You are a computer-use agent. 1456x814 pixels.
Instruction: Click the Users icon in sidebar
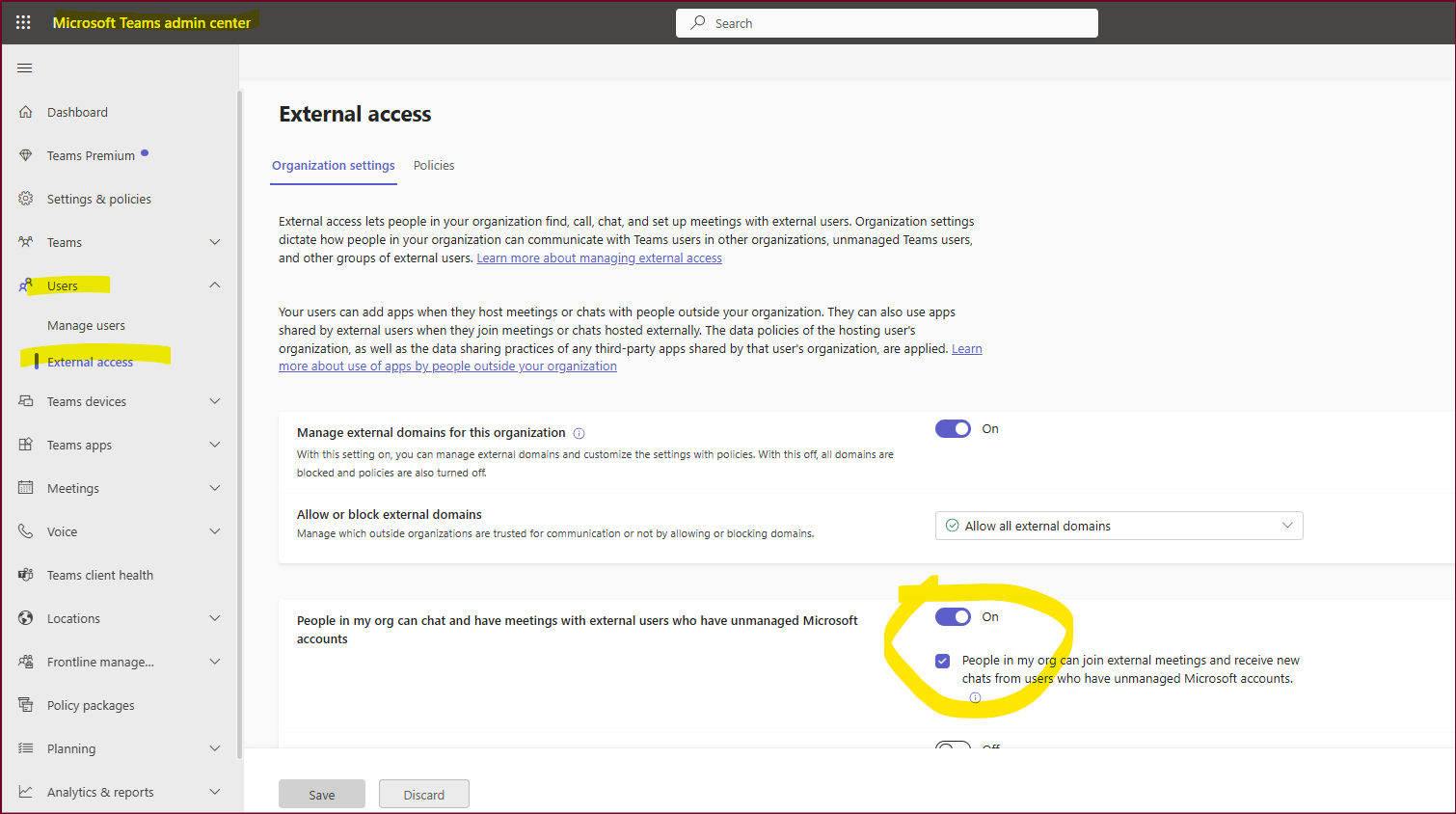26,285
